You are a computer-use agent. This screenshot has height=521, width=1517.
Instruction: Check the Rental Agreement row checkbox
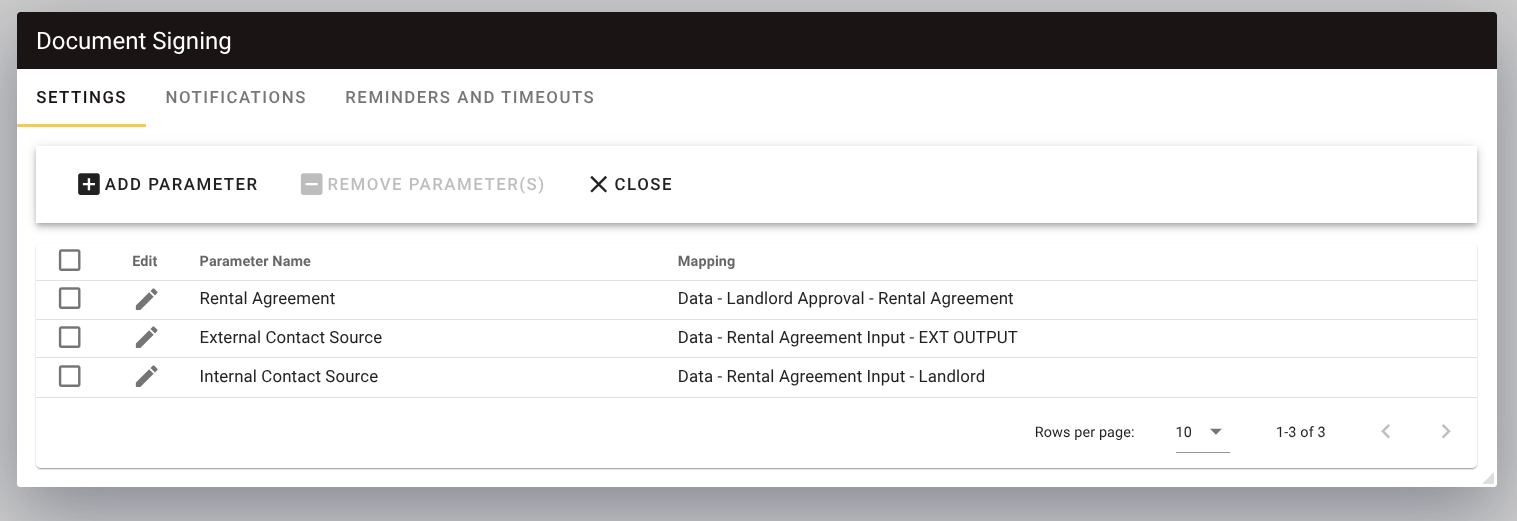69,298
